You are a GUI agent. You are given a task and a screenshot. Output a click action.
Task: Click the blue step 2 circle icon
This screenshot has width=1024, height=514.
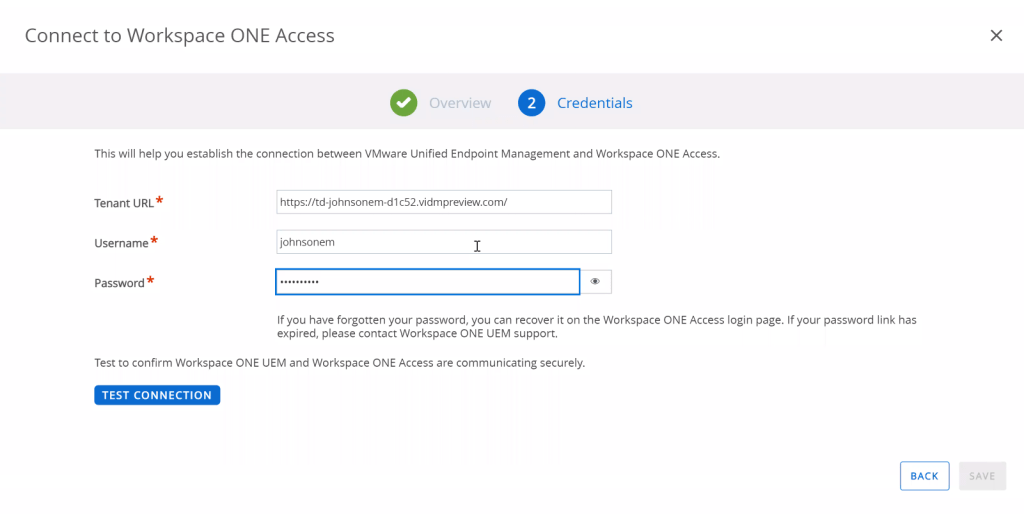click(531, 103)
